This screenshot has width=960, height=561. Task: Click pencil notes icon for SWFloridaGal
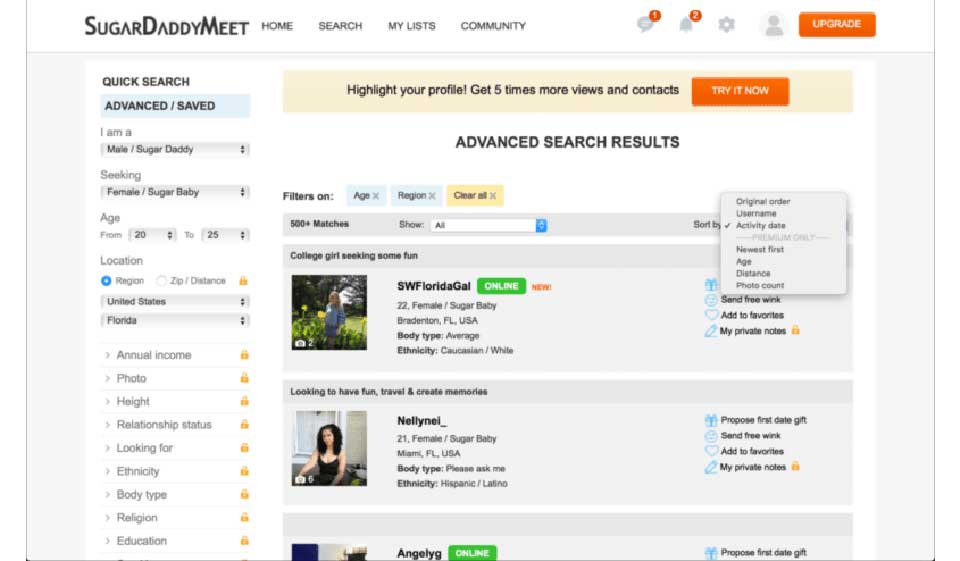711,331
